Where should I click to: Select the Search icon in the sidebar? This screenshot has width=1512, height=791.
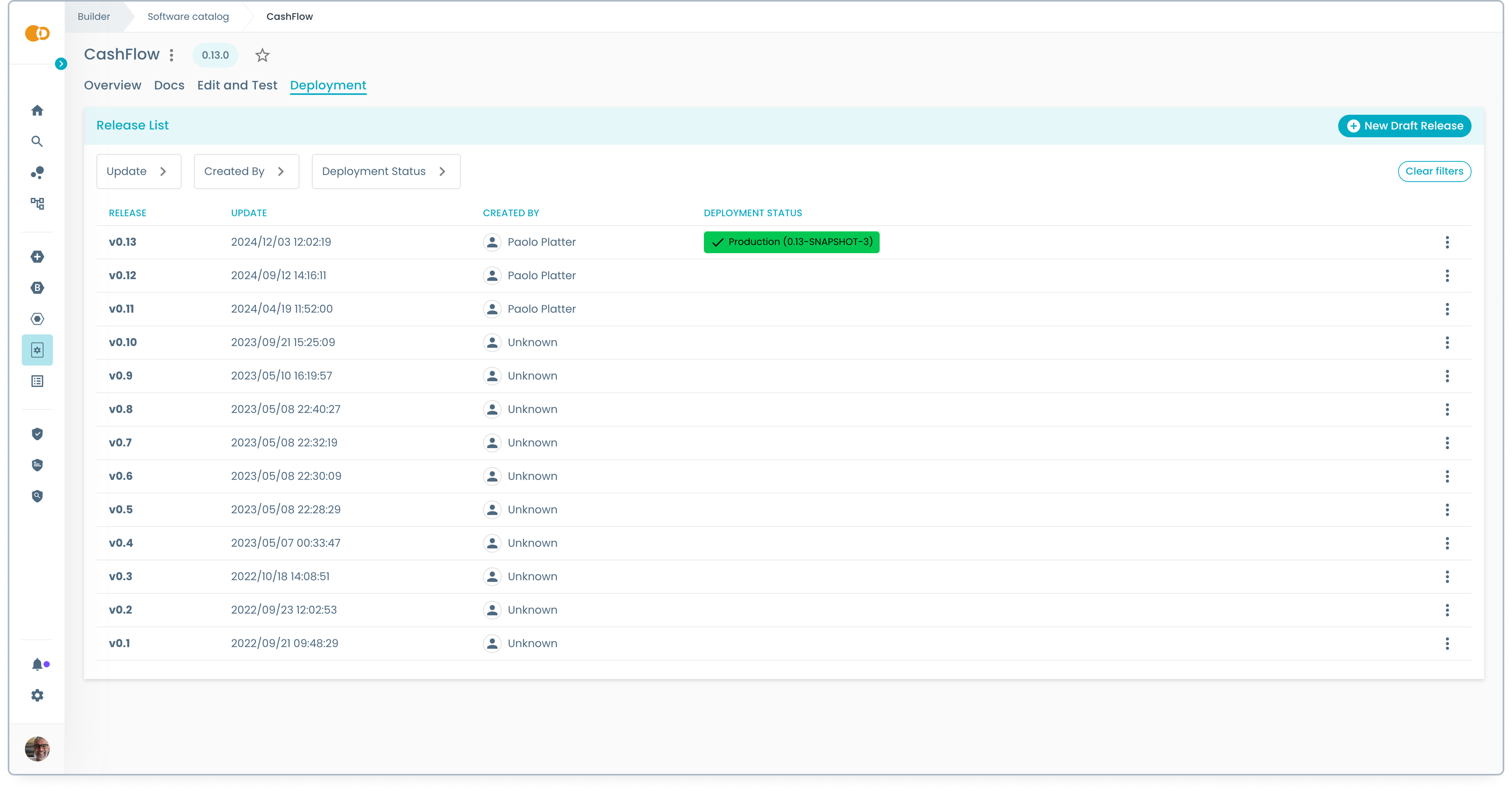pyautogui.click(x=37, y=142)
